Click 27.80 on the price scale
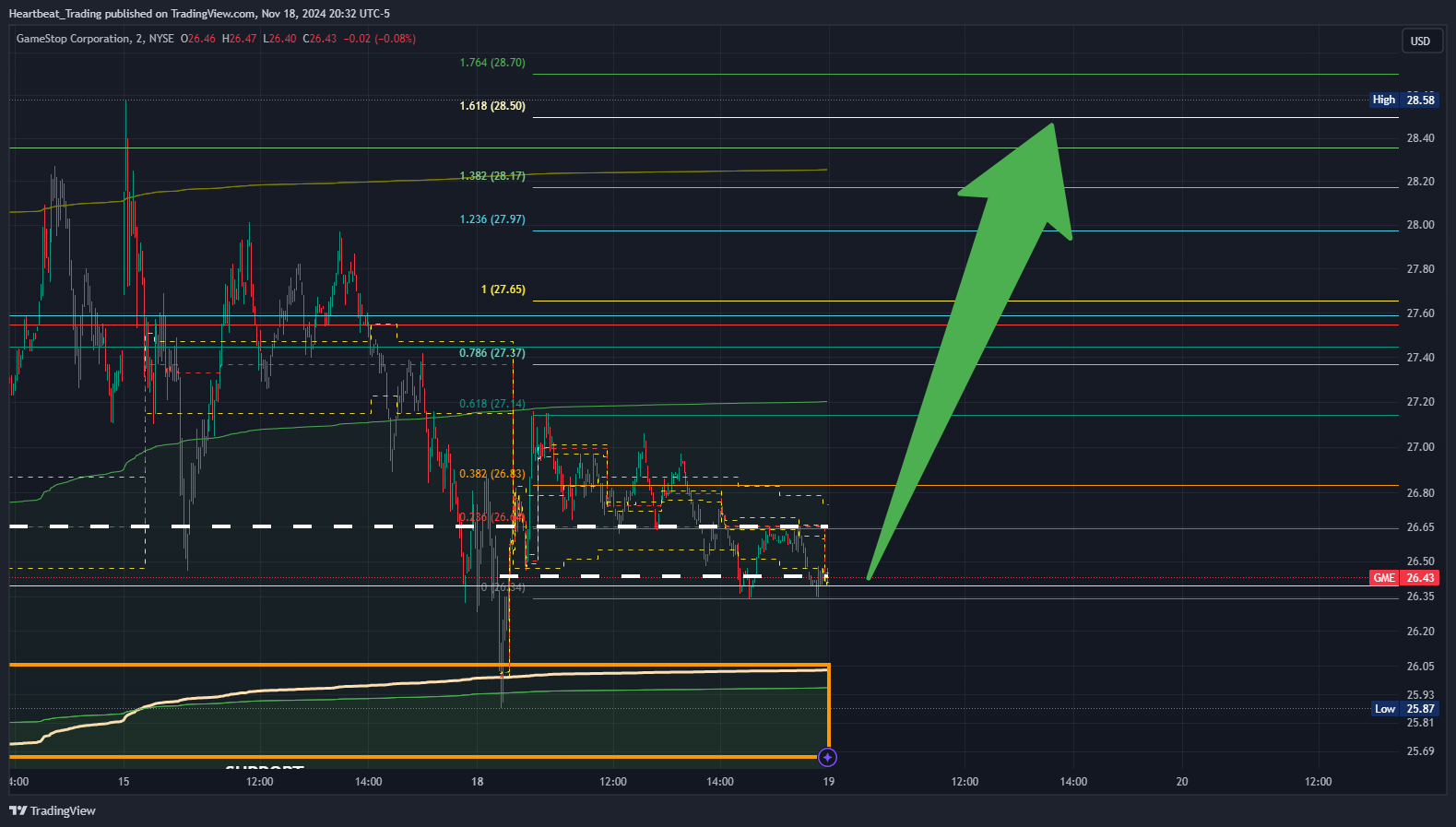This screenshot has width=1456, height=827. (1420, 269)
